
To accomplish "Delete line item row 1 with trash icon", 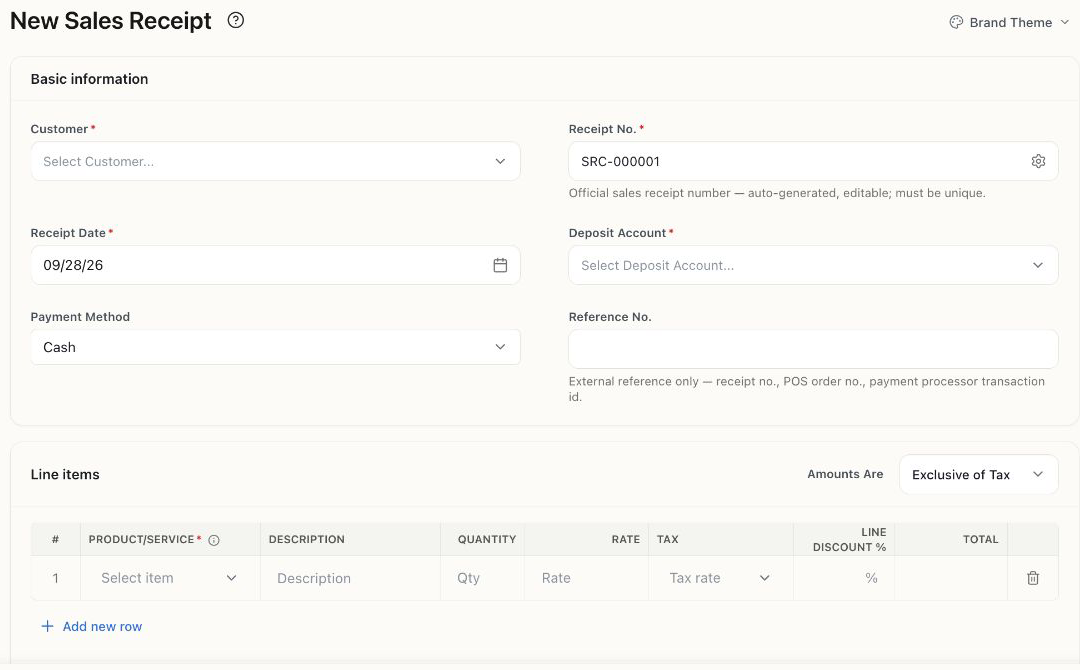I will (1032, 578).
